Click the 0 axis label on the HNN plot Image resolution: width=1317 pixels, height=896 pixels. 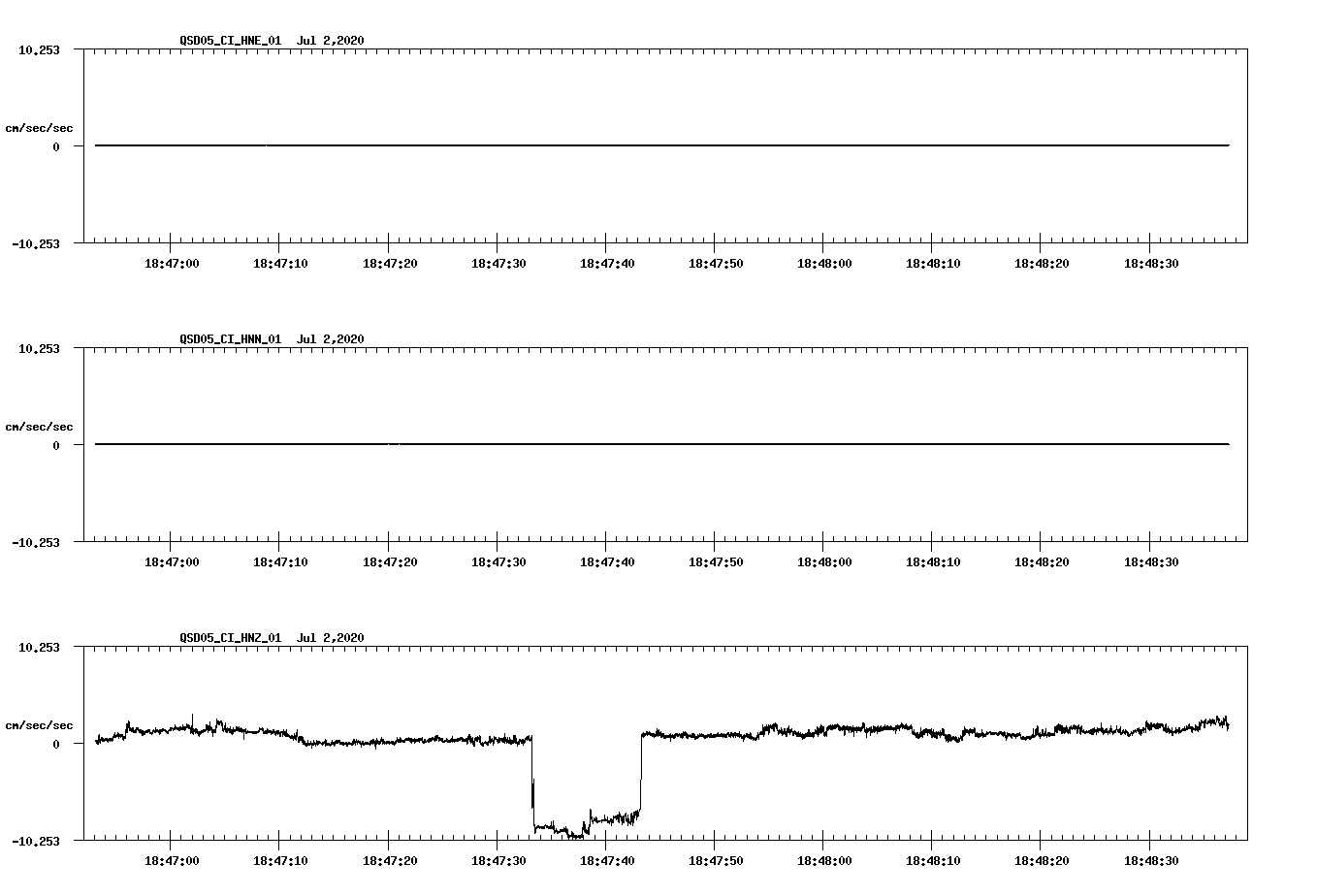click(x=56, y=446)
